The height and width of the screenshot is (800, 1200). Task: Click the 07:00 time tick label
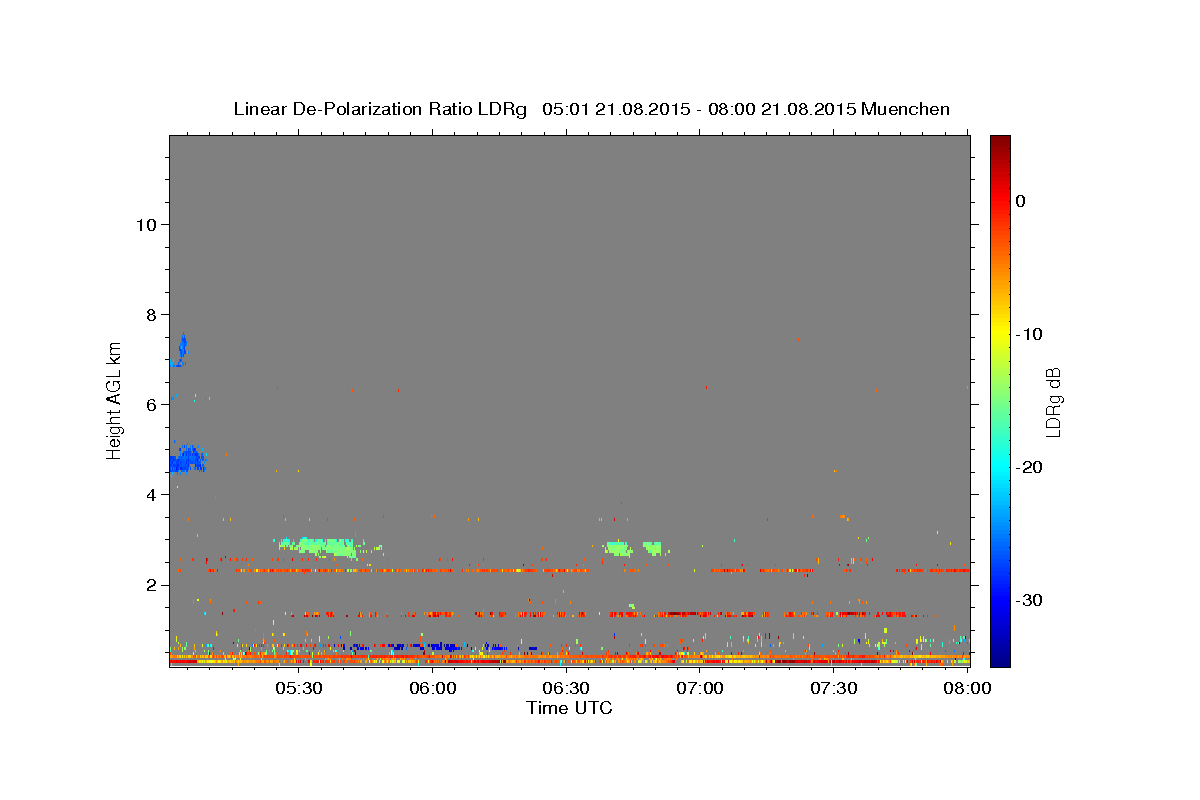click(700, 688)
